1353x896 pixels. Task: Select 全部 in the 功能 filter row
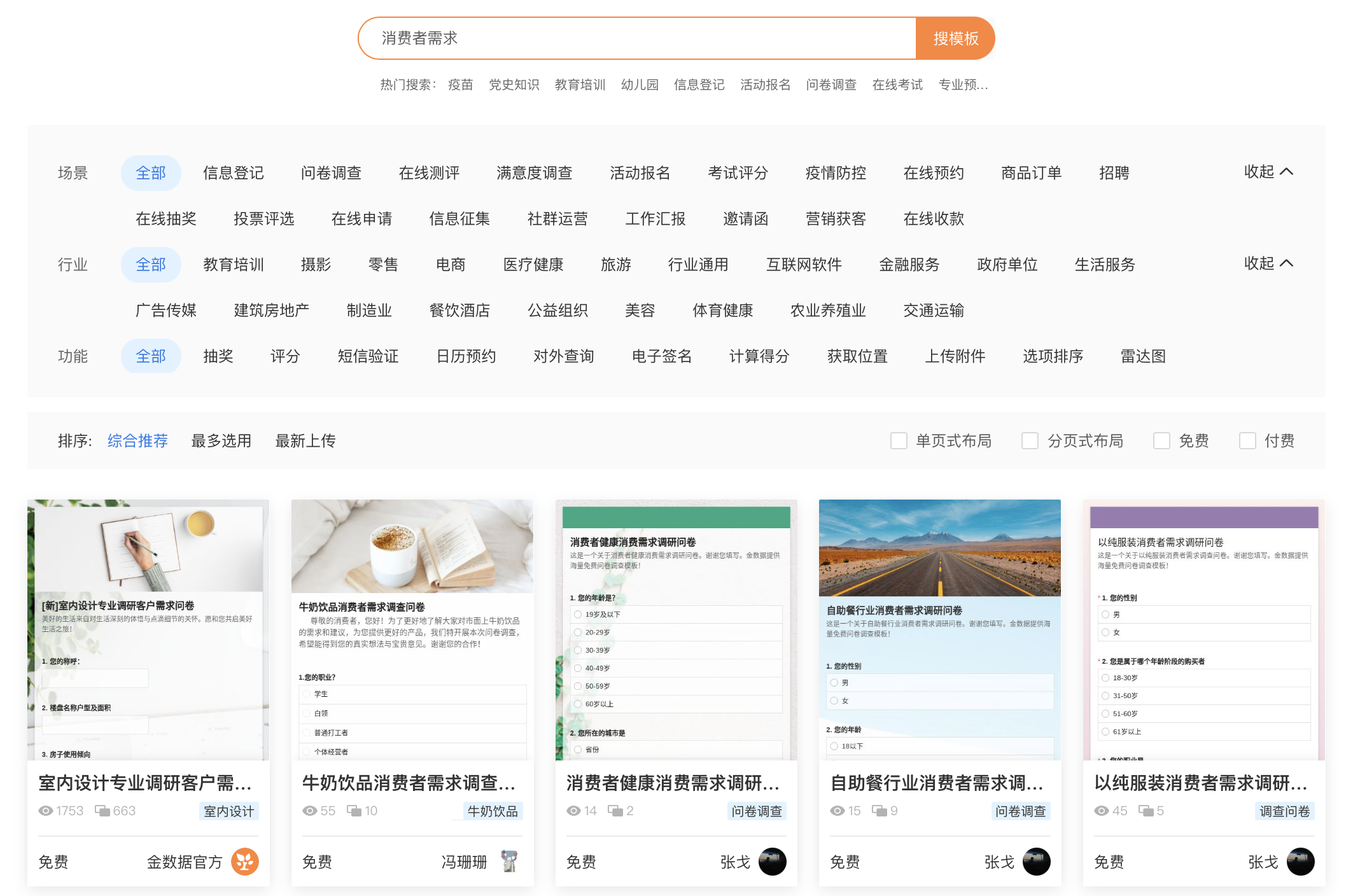click(151, 356)
